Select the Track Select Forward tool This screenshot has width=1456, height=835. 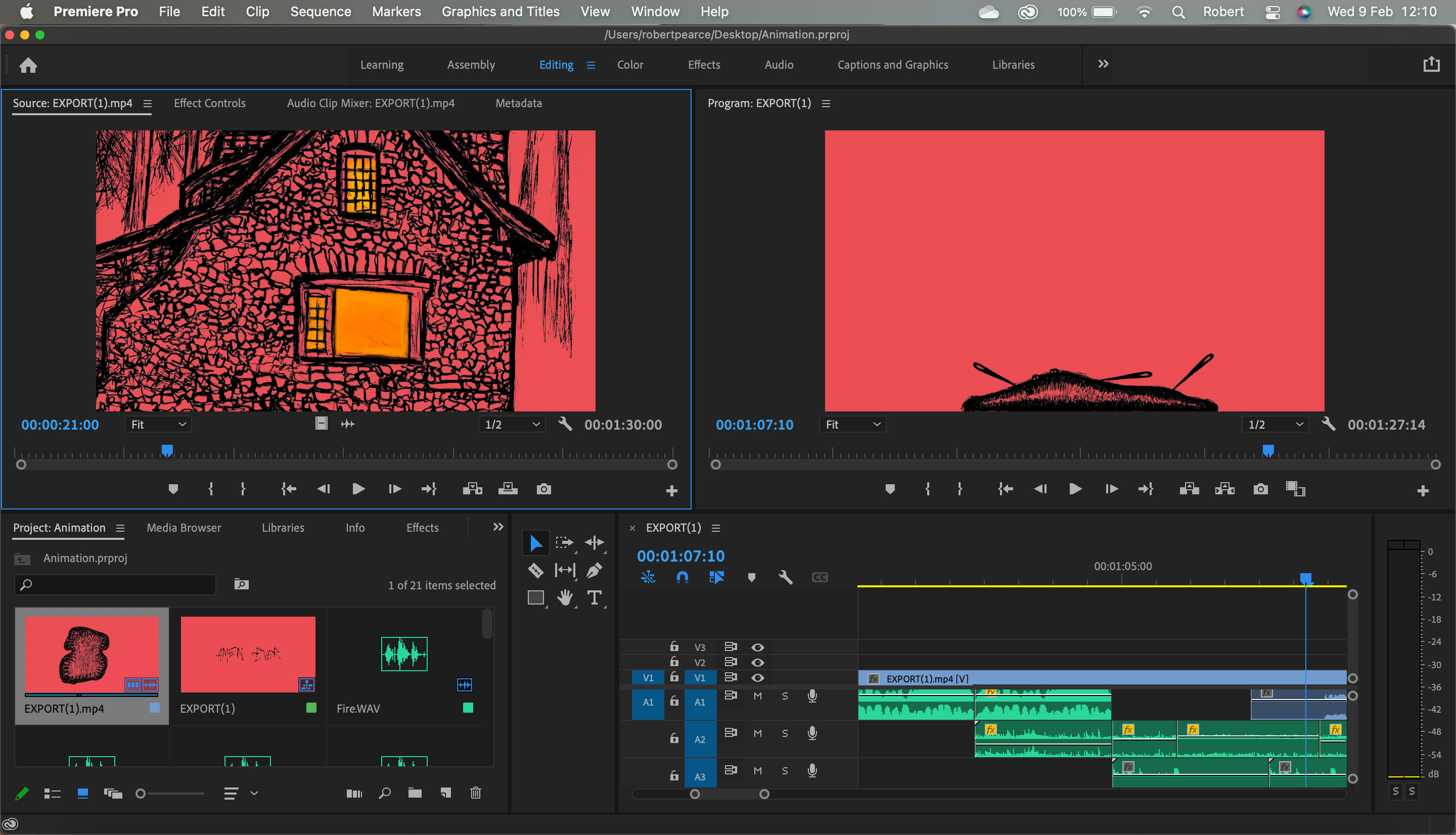point(564,542)
